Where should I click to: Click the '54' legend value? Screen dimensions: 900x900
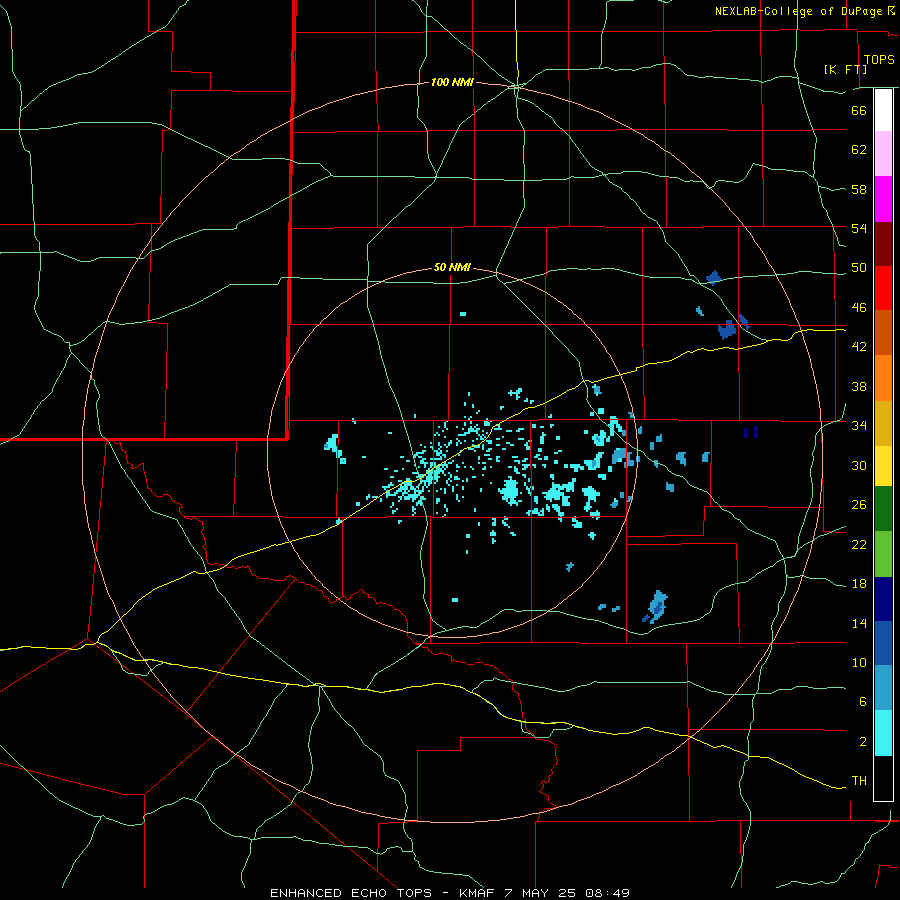click(x=859, y=228)
